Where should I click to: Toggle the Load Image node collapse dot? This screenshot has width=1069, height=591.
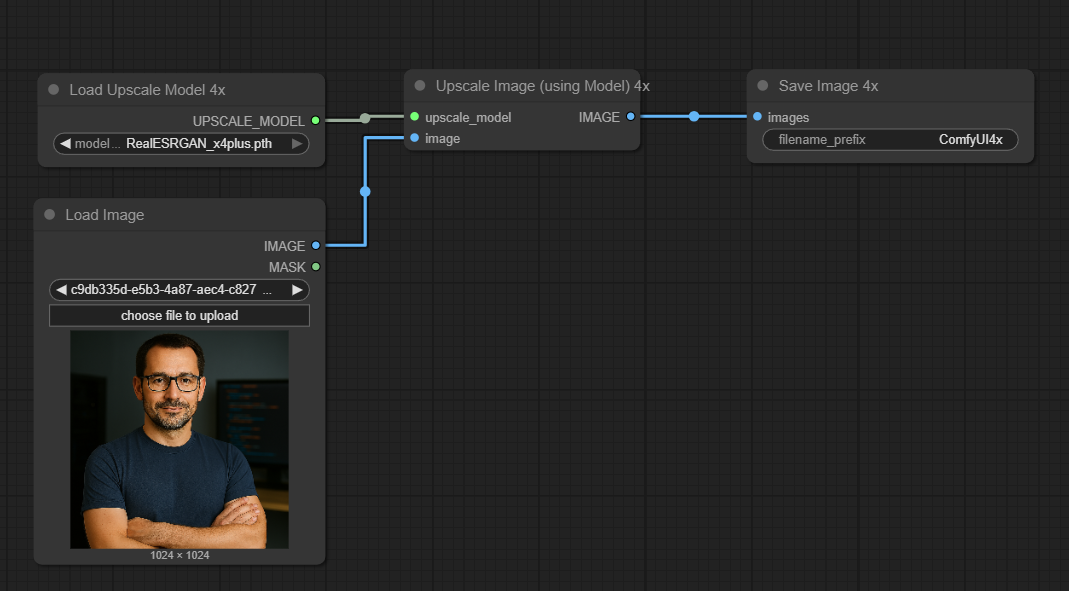tap(50, 215)
